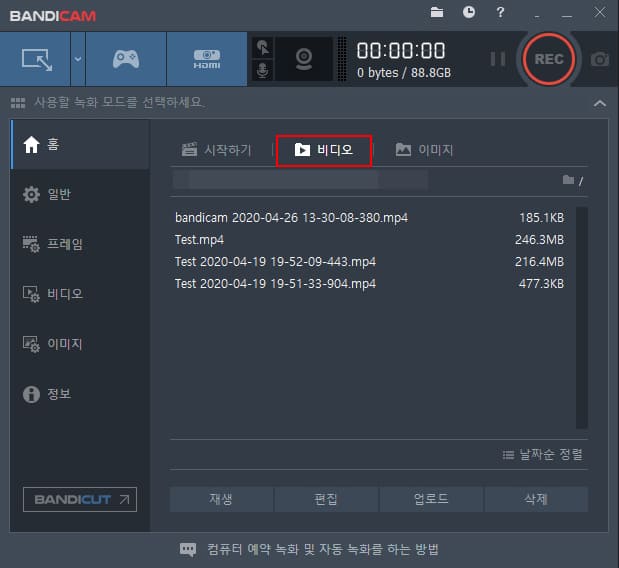Click the 477.3KB file size
Screen dimensions: 619x568
point(542,284)
